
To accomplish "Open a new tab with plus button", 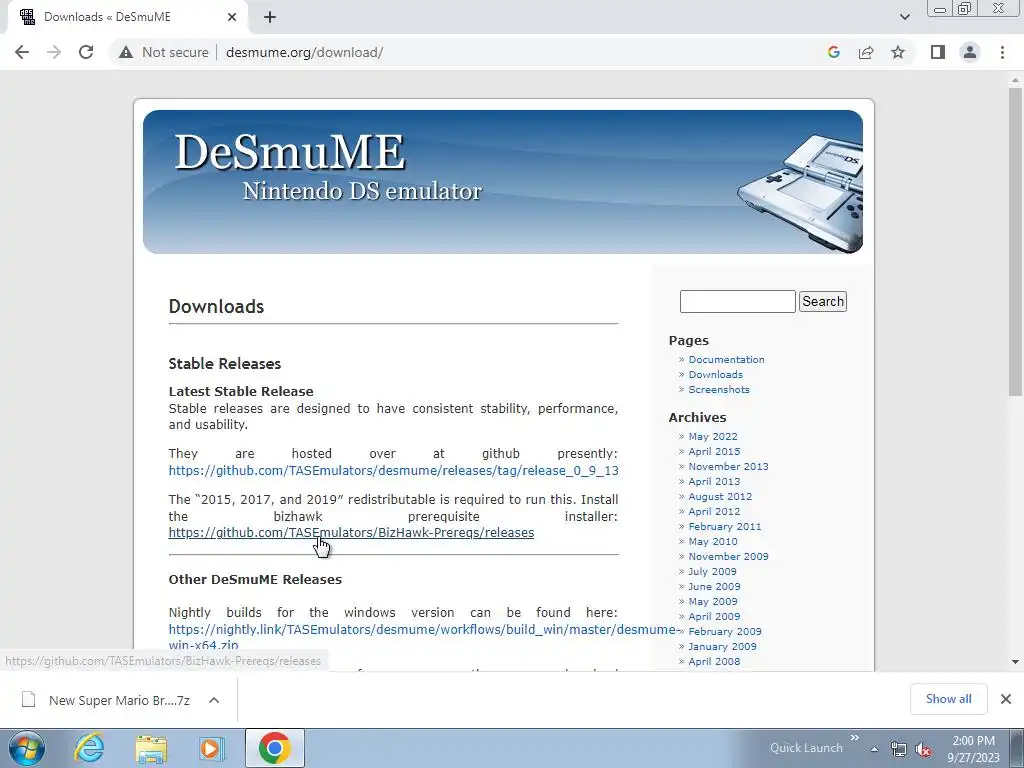I will coord(270,17).
